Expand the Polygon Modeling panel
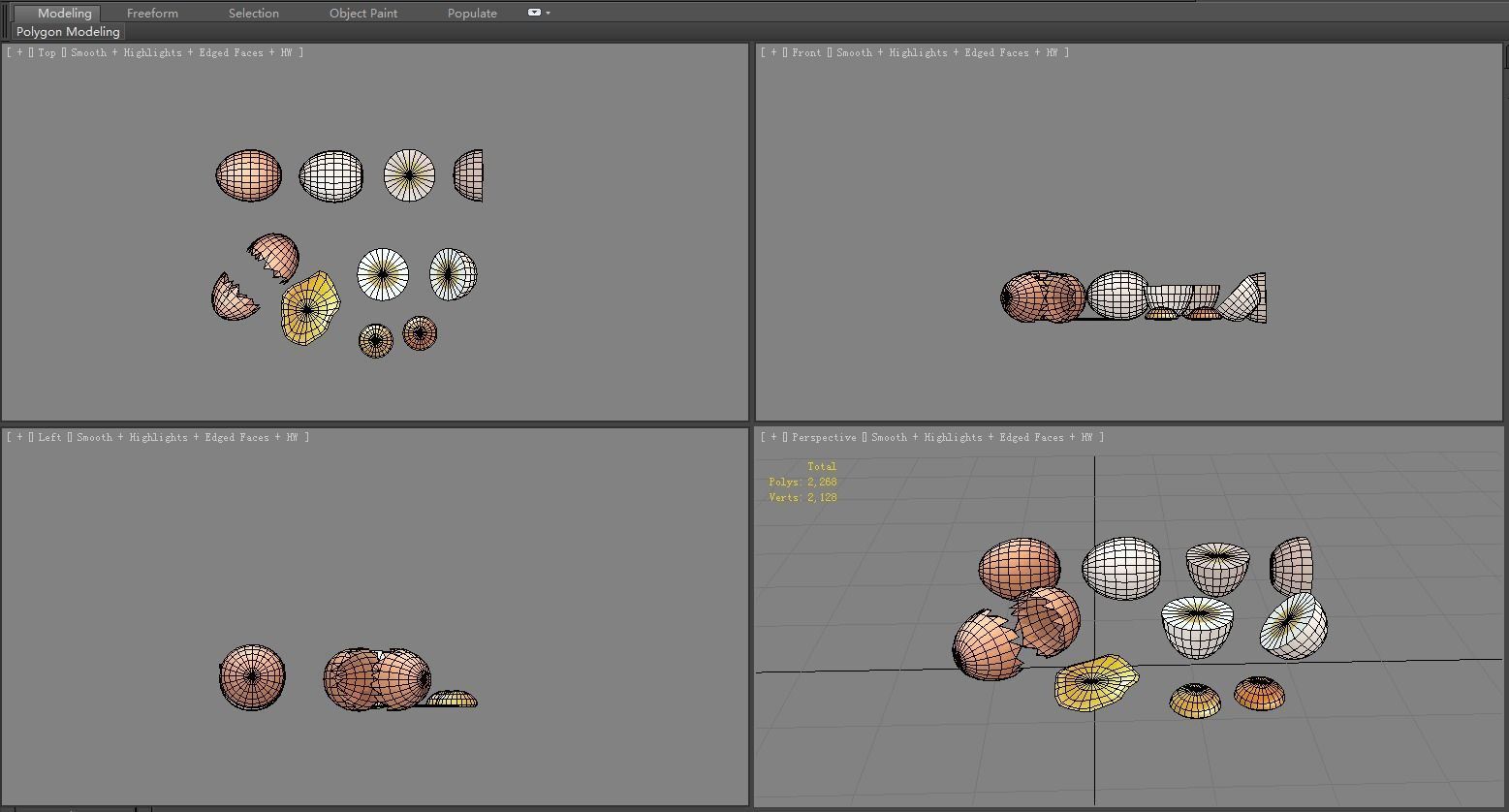Image resolution: width=1509 pixels, height=812 pixels. 68,32
